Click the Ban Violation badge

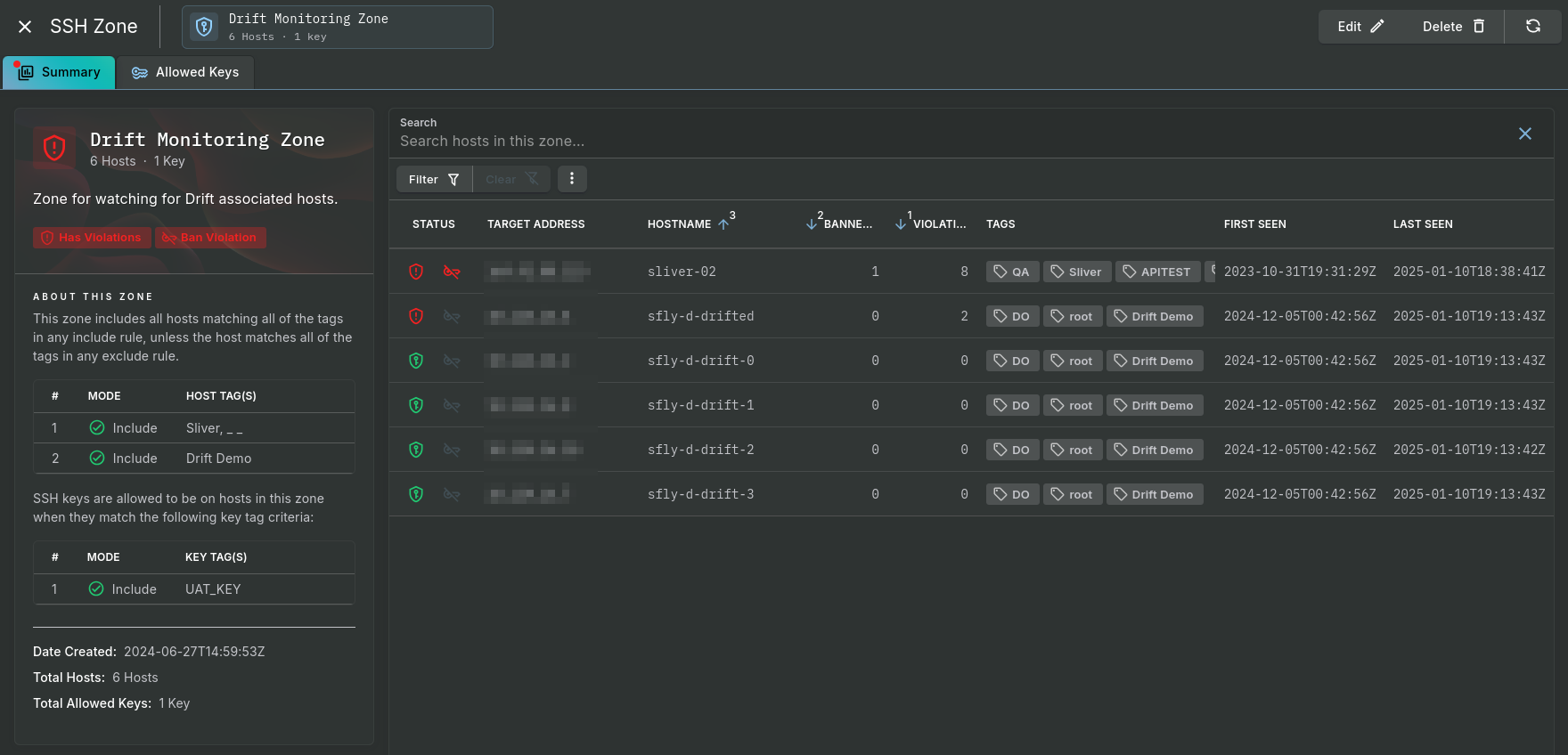[210, 238]
